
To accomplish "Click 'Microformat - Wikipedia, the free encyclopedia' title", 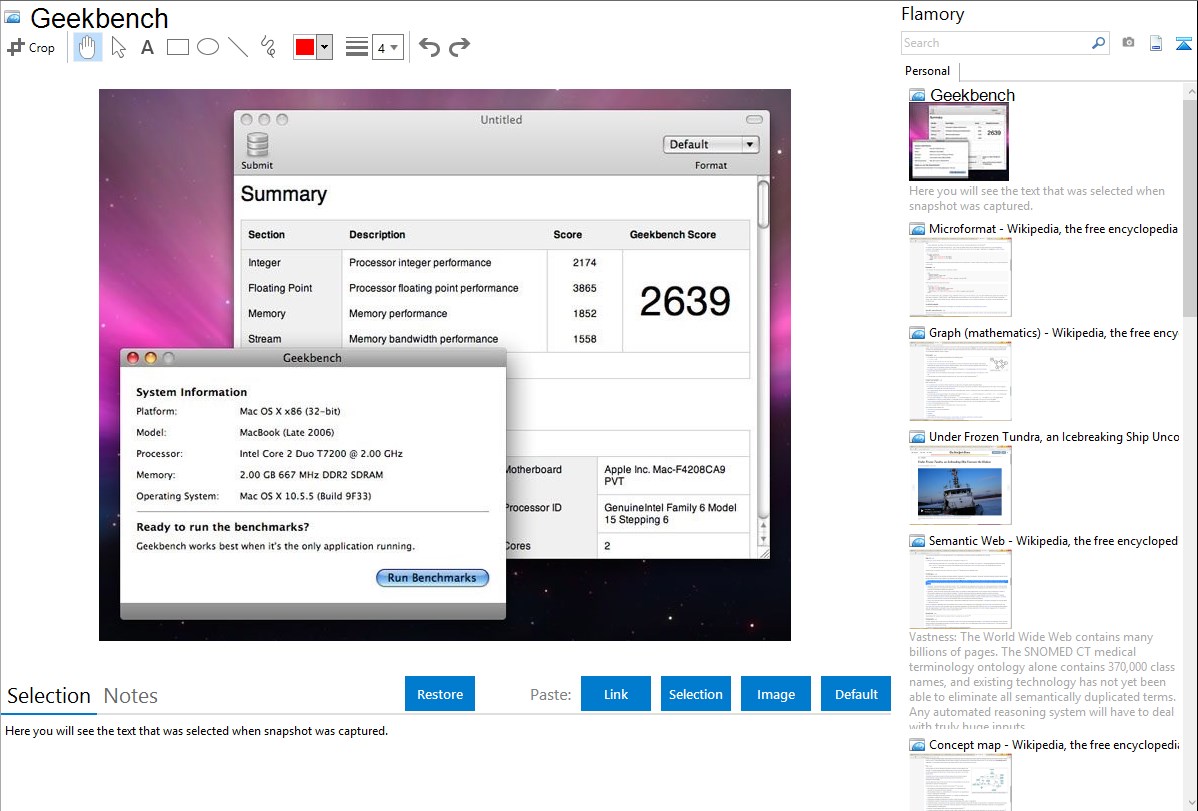I will (1053, 229).
